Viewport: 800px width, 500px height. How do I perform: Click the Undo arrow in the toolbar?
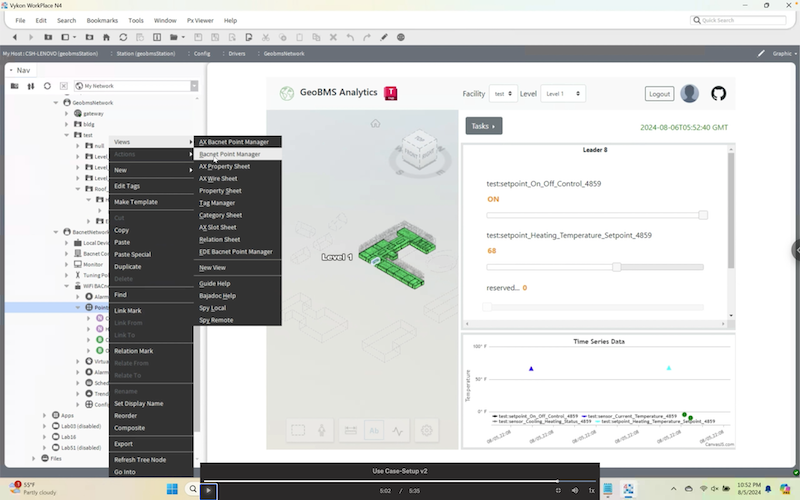coord(350,37)
